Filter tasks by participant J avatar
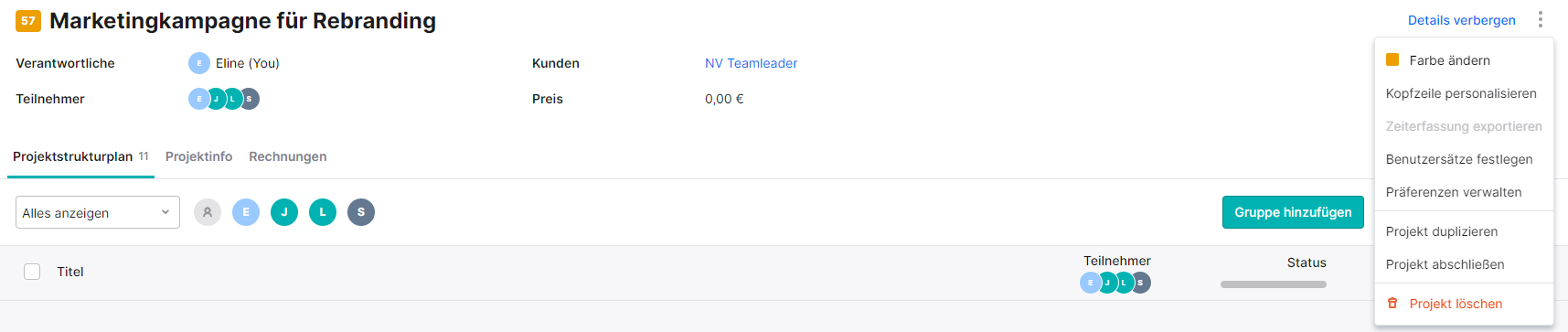Viewport: 1568px width, 332px height. (284, 212)
